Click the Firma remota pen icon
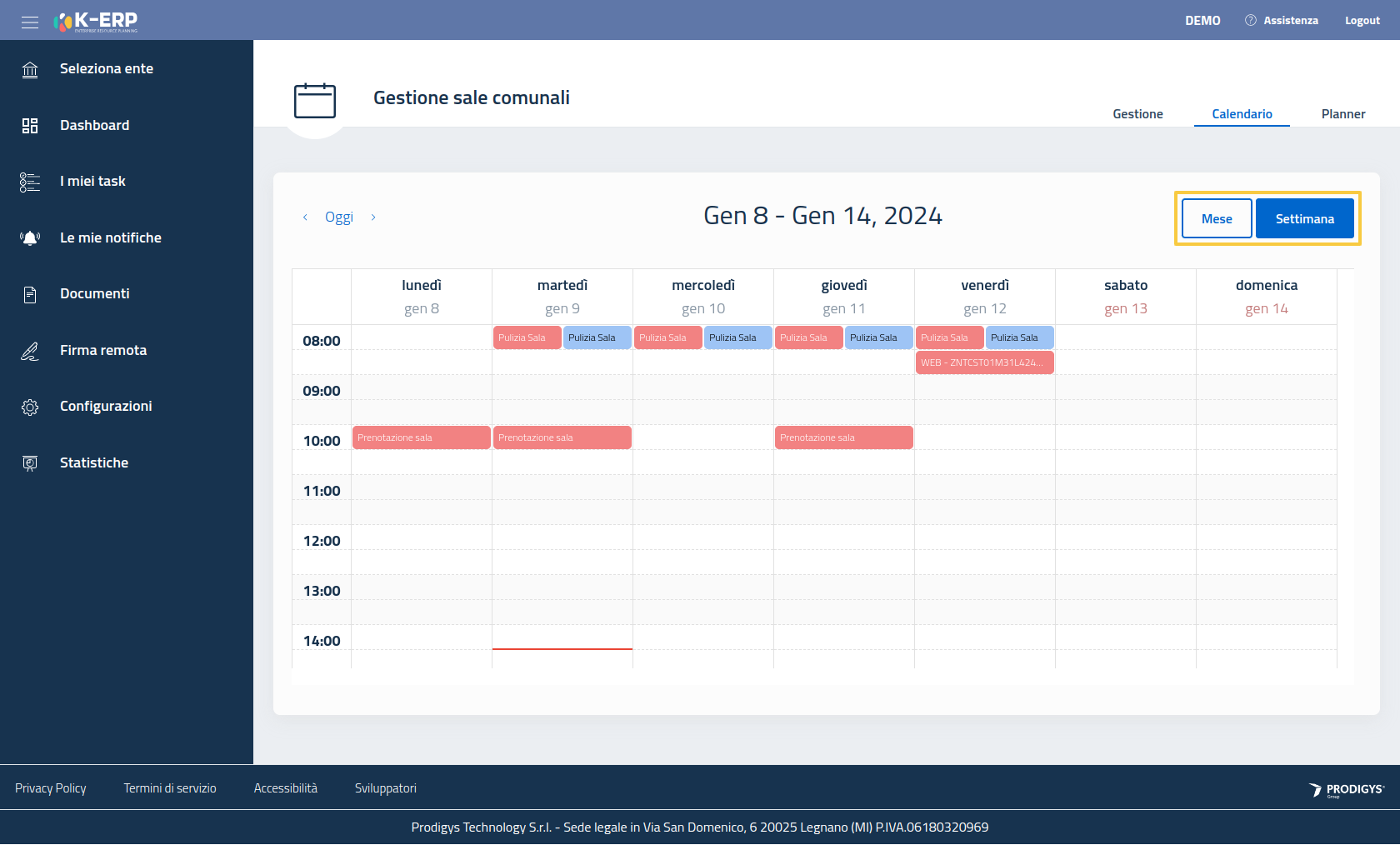Image resolution: width=1400 pixels, height=845 pixels. (30, 351)
